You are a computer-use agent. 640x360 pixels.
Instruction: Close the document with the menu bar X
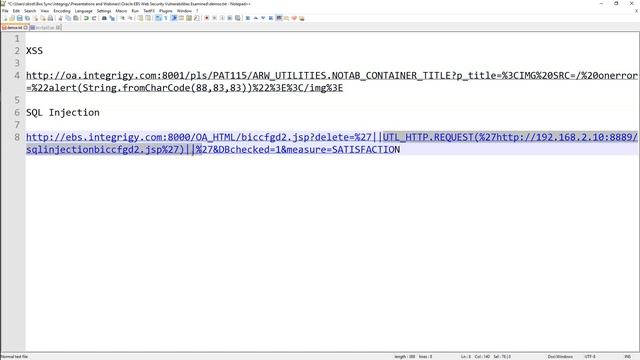[636, 11]
